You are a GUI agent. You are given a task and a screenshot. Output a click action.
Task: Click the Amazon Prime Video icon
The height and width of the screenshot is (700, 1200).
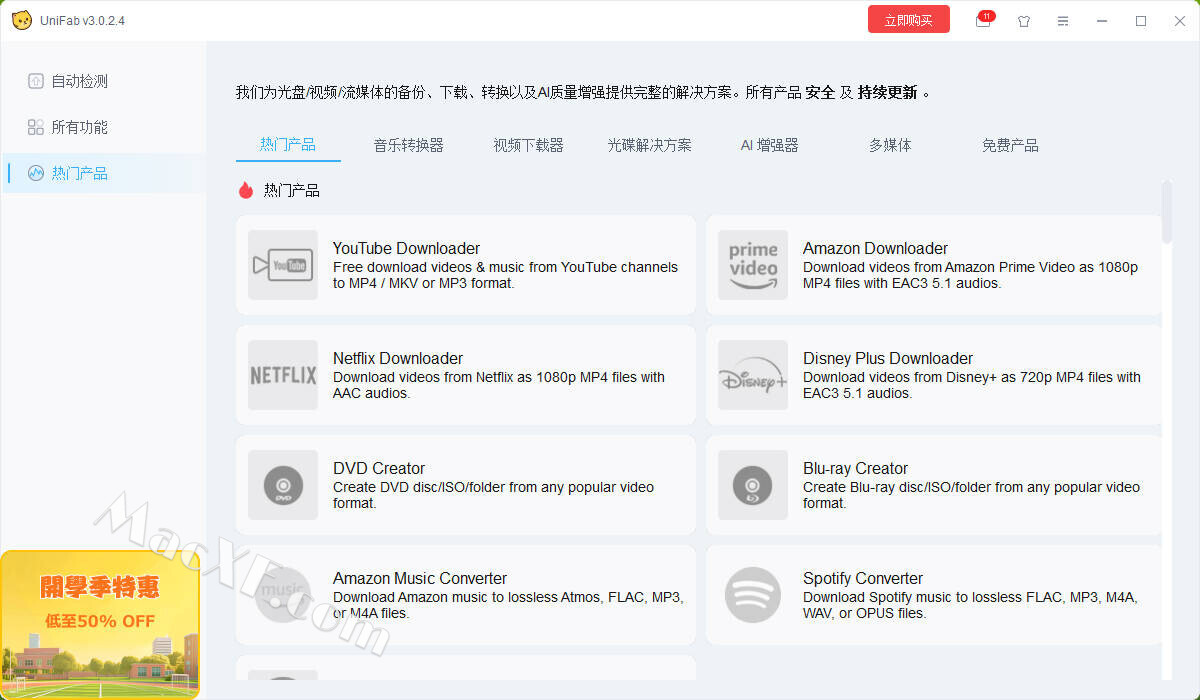pos(753,265)
